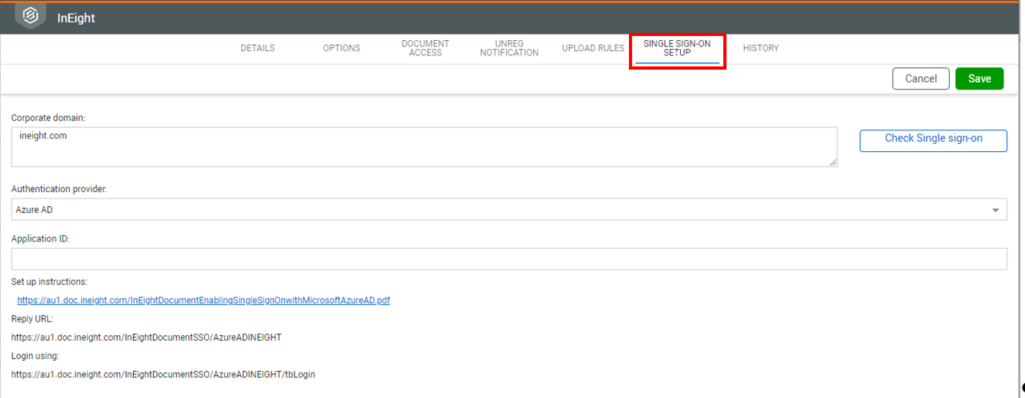Click the Reply URL label
Screen dimensions: 1025x398
32,319
